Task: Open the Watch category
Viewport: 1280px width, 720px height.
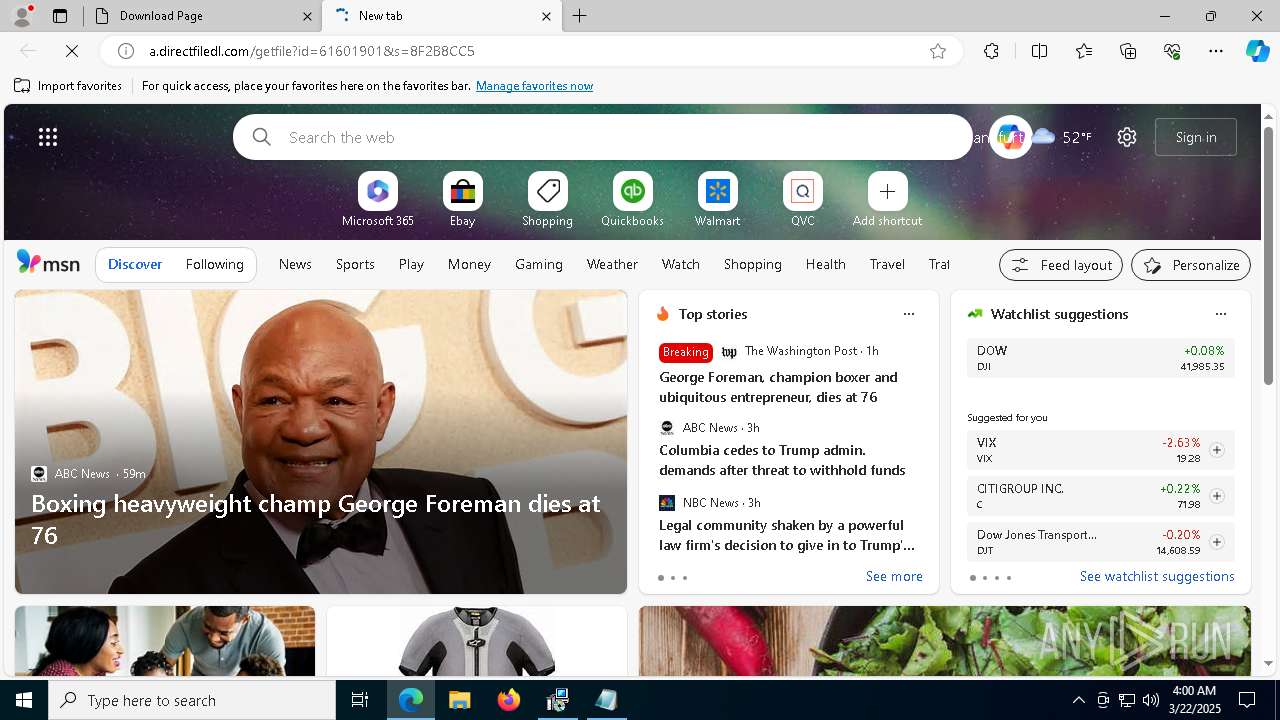Action: pos(681,264)
